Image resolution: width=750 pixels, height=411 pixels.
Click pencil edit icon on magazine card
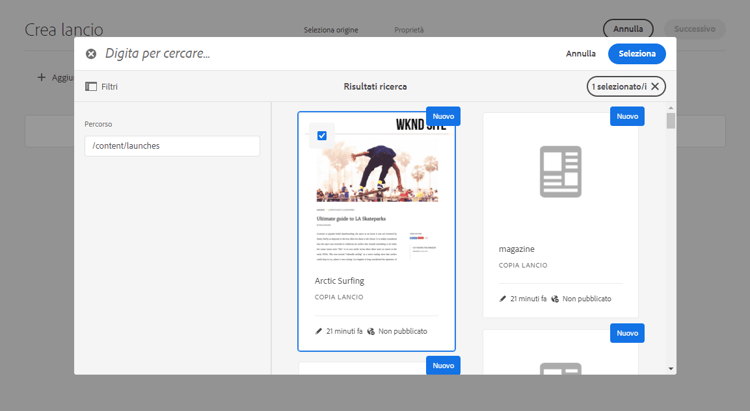click(x=502, y=299)
